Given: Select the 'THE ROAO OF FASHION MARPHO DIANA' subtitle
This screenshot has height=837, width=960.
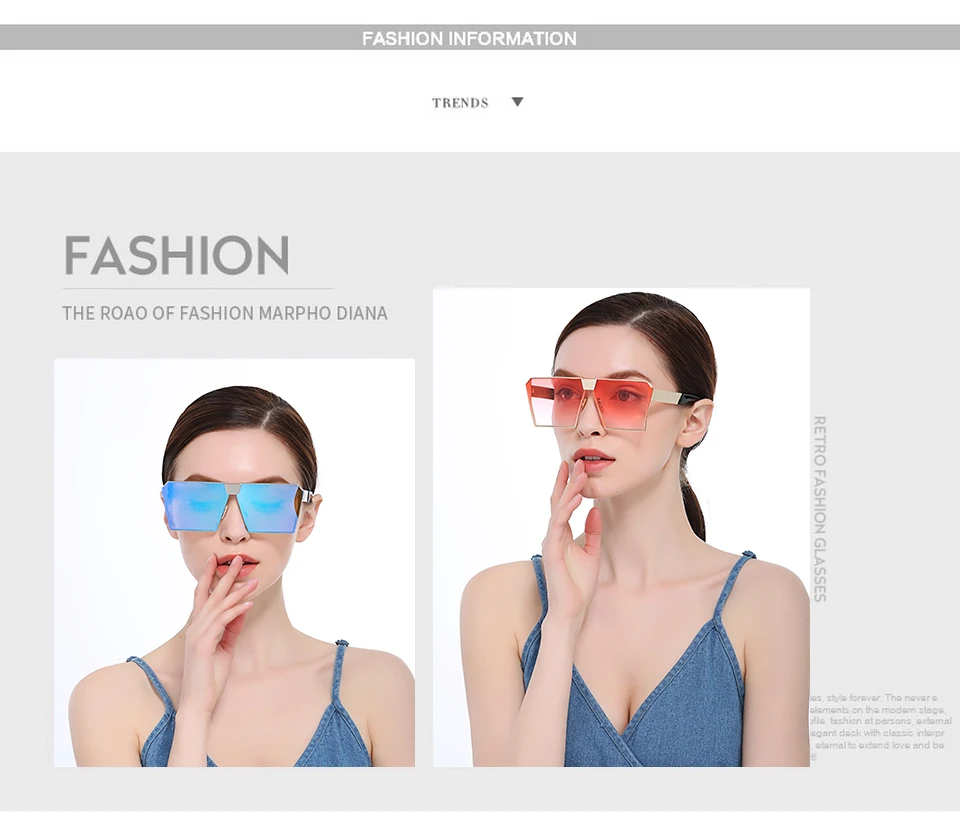Looking at the screenshot, I should point(225,313).
